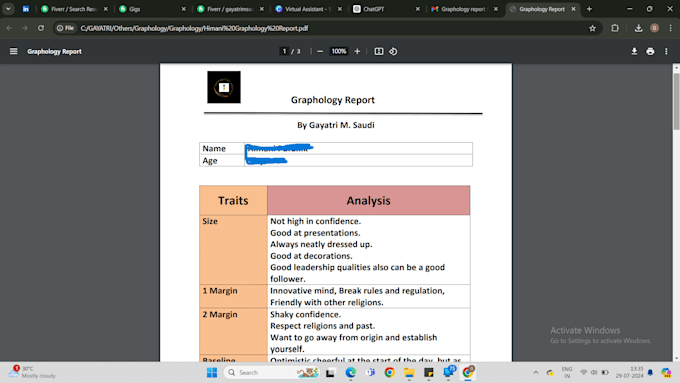Print the Graphology Report PDF
Screen dimensions: 680x383
[650, 51]
